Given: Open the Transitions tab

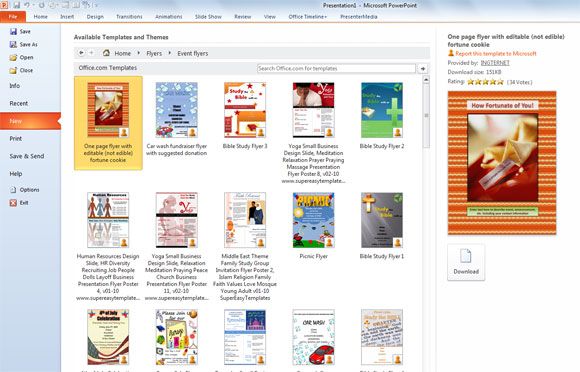Looking at the screenshot, I should [129, 17].
